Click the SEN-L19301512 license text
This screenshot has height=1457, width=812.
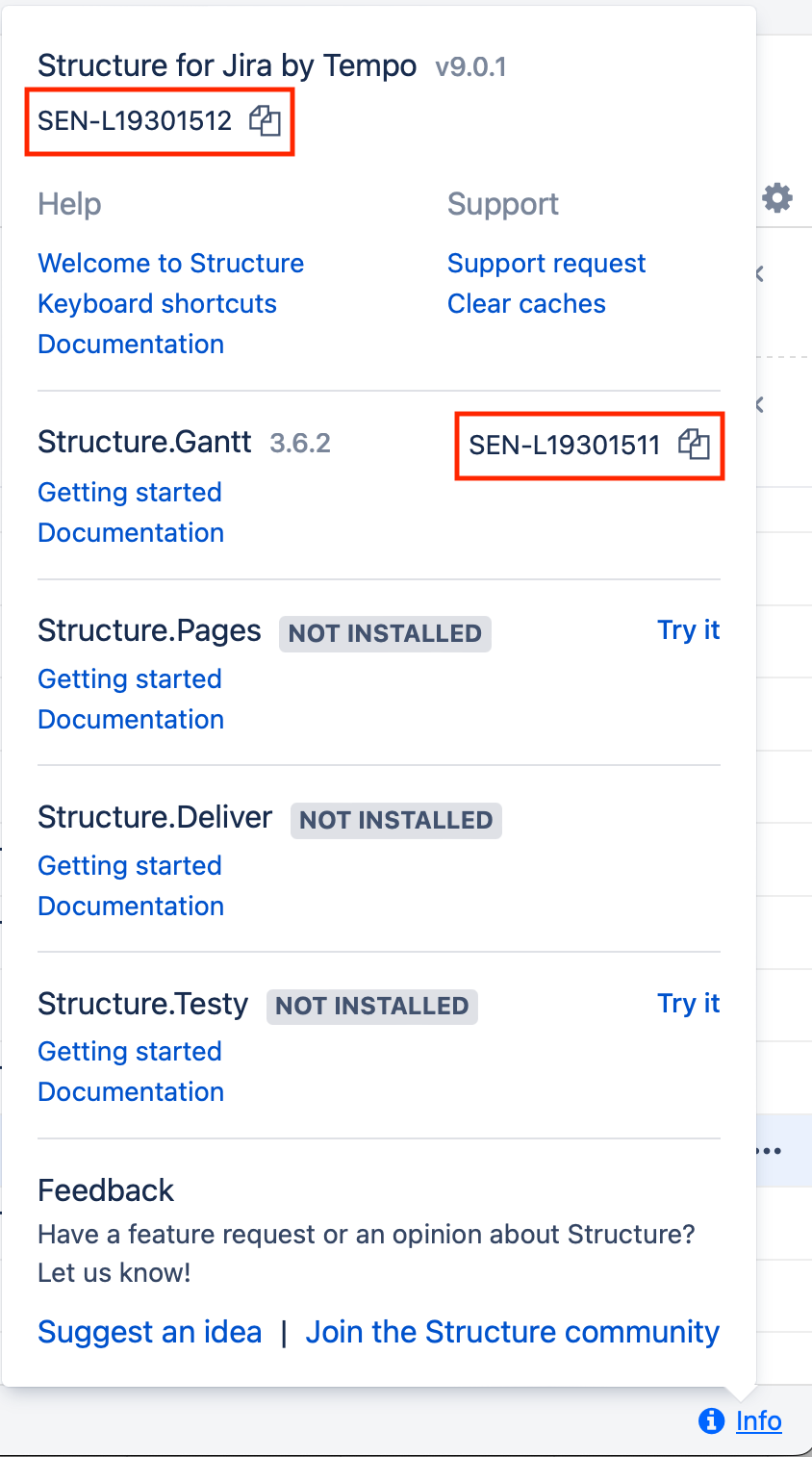pos(135,121)
